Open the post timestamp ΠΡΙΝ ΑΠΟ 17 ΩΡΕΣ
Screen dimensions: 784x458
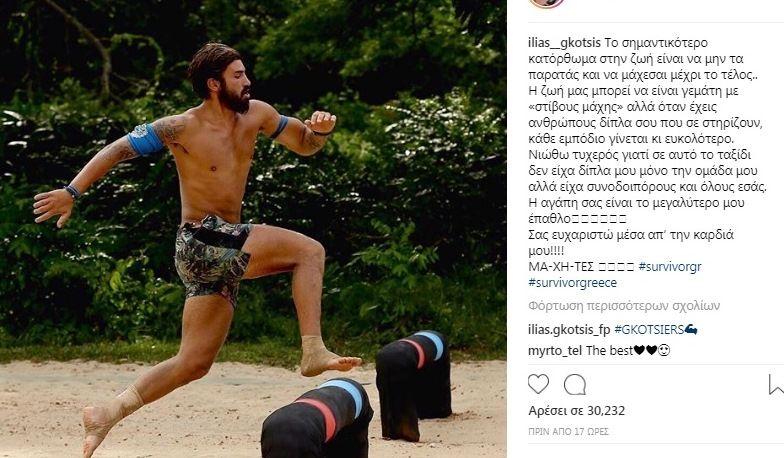point(568,431)
